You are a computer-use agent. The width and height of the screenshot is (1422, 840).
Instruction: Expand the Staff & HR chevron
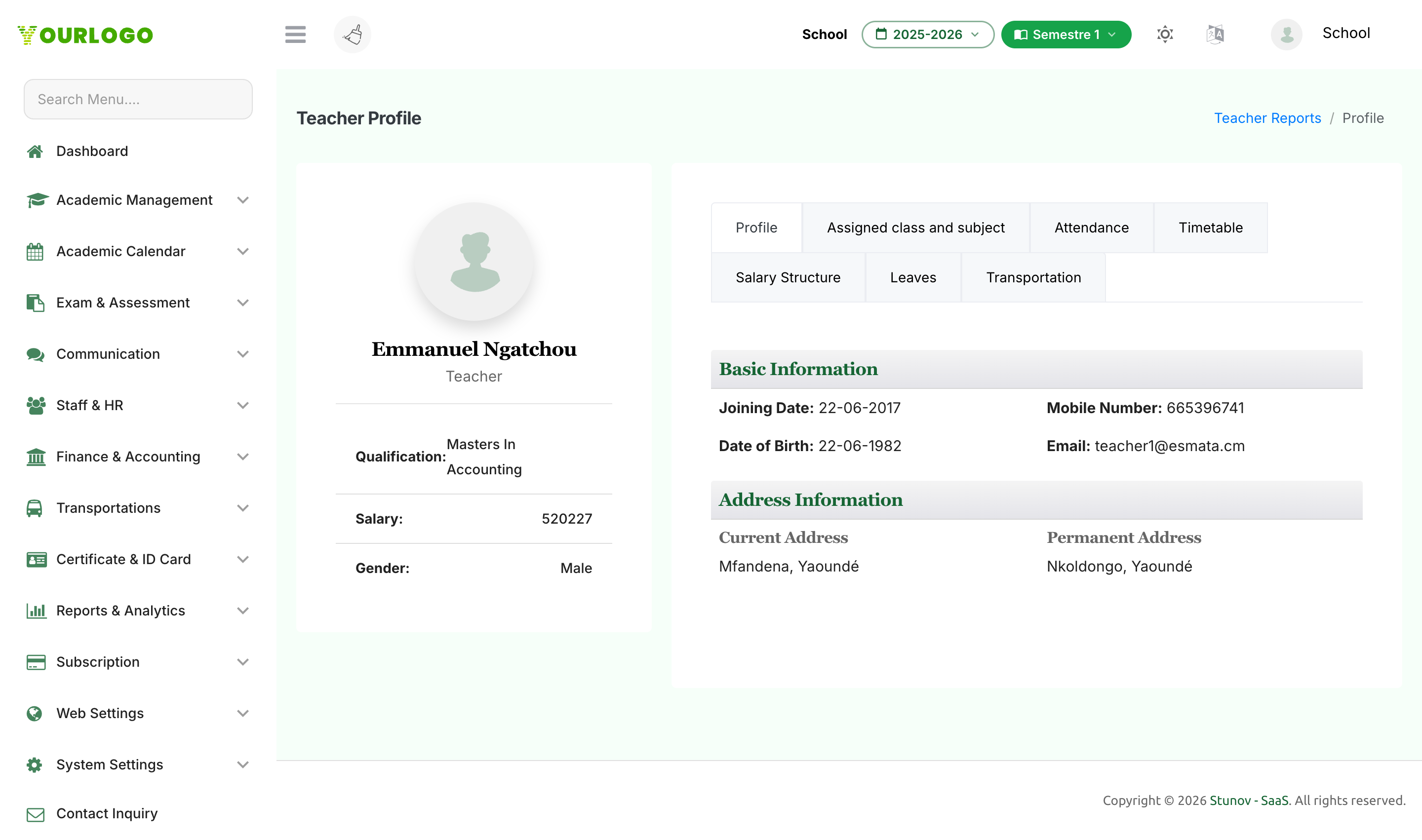242,405
